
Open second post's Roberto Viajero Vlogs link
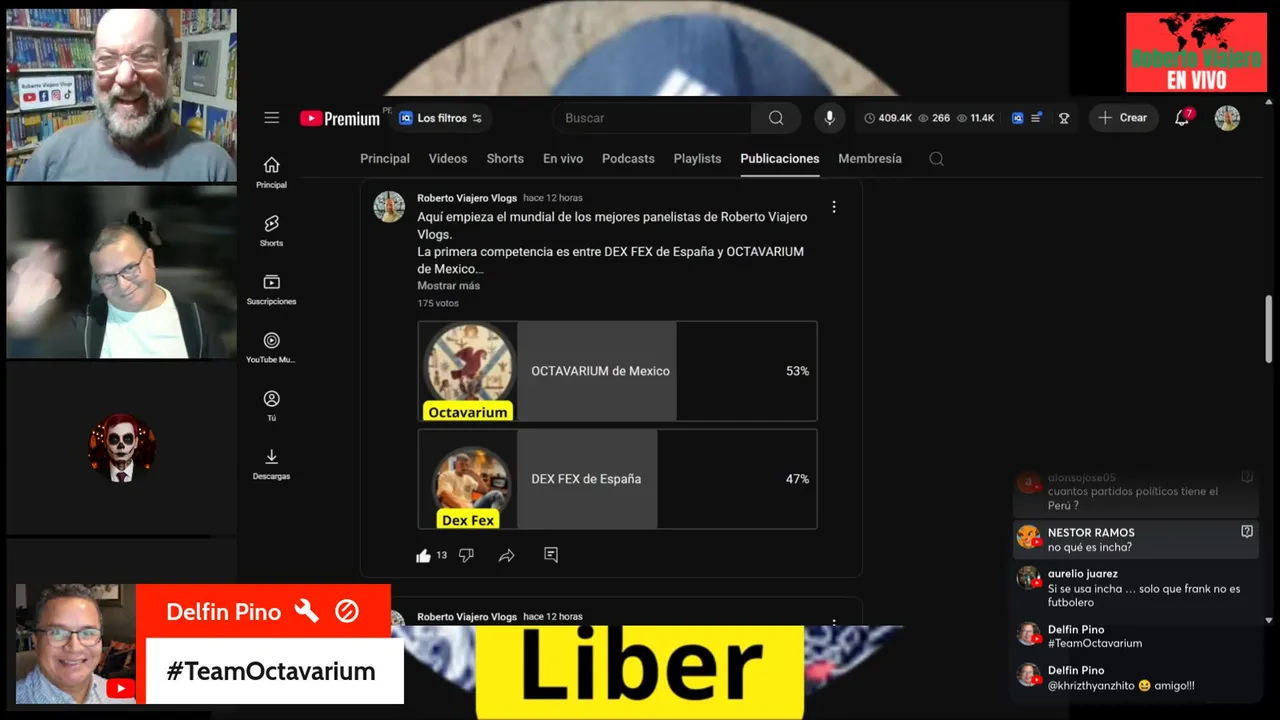point(467,617)
